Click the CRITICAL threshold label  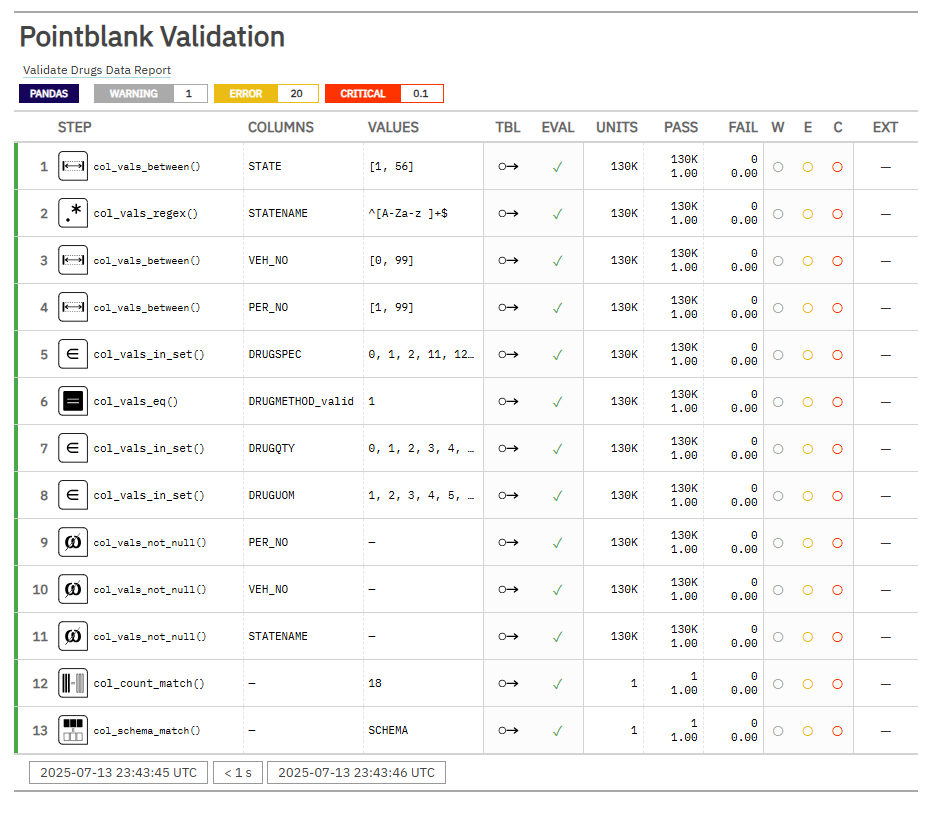(363, 94)
